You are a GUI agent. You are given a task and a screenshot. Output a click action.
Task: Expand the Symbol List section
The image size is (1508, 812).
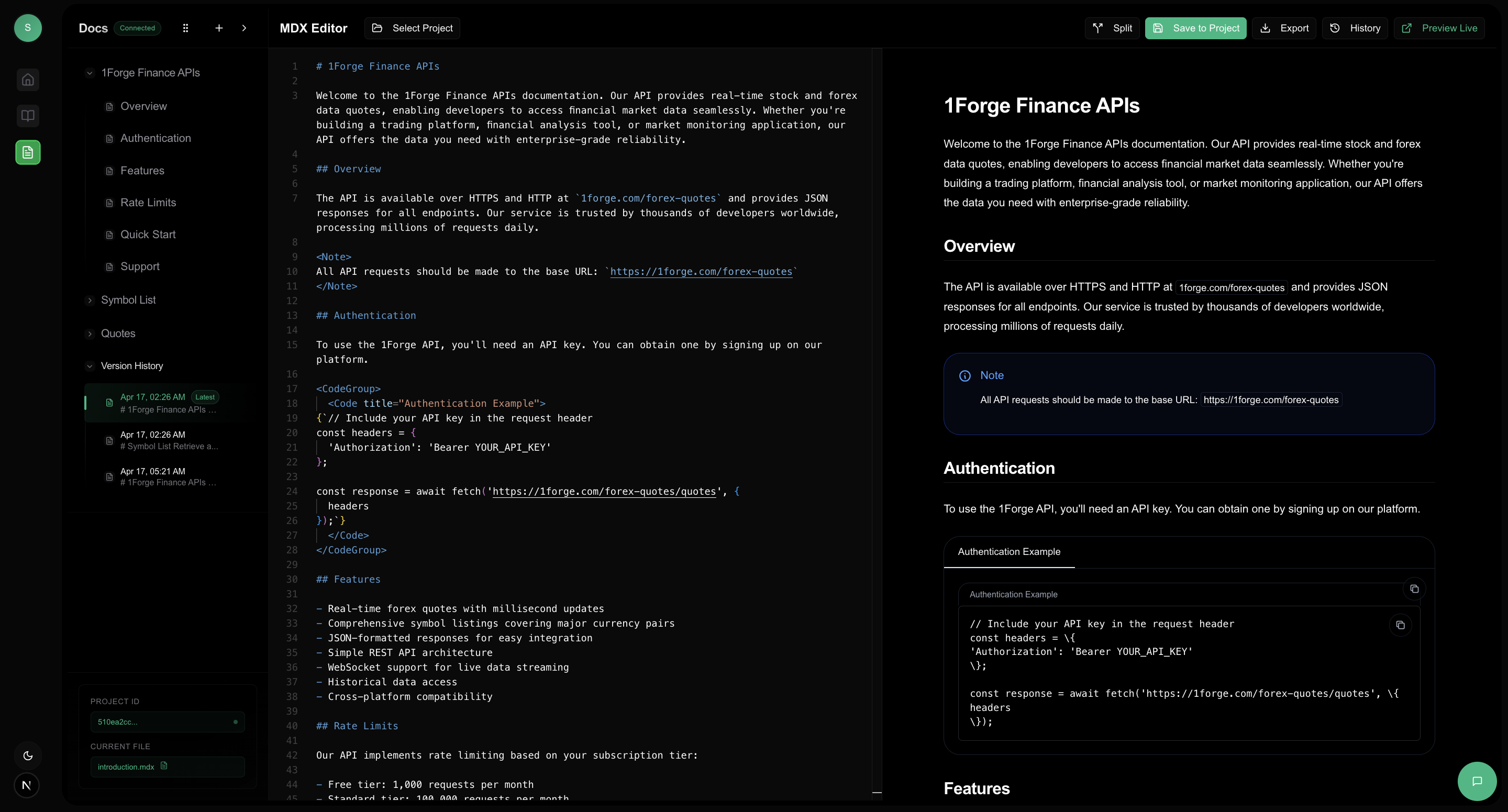point(90,301)
